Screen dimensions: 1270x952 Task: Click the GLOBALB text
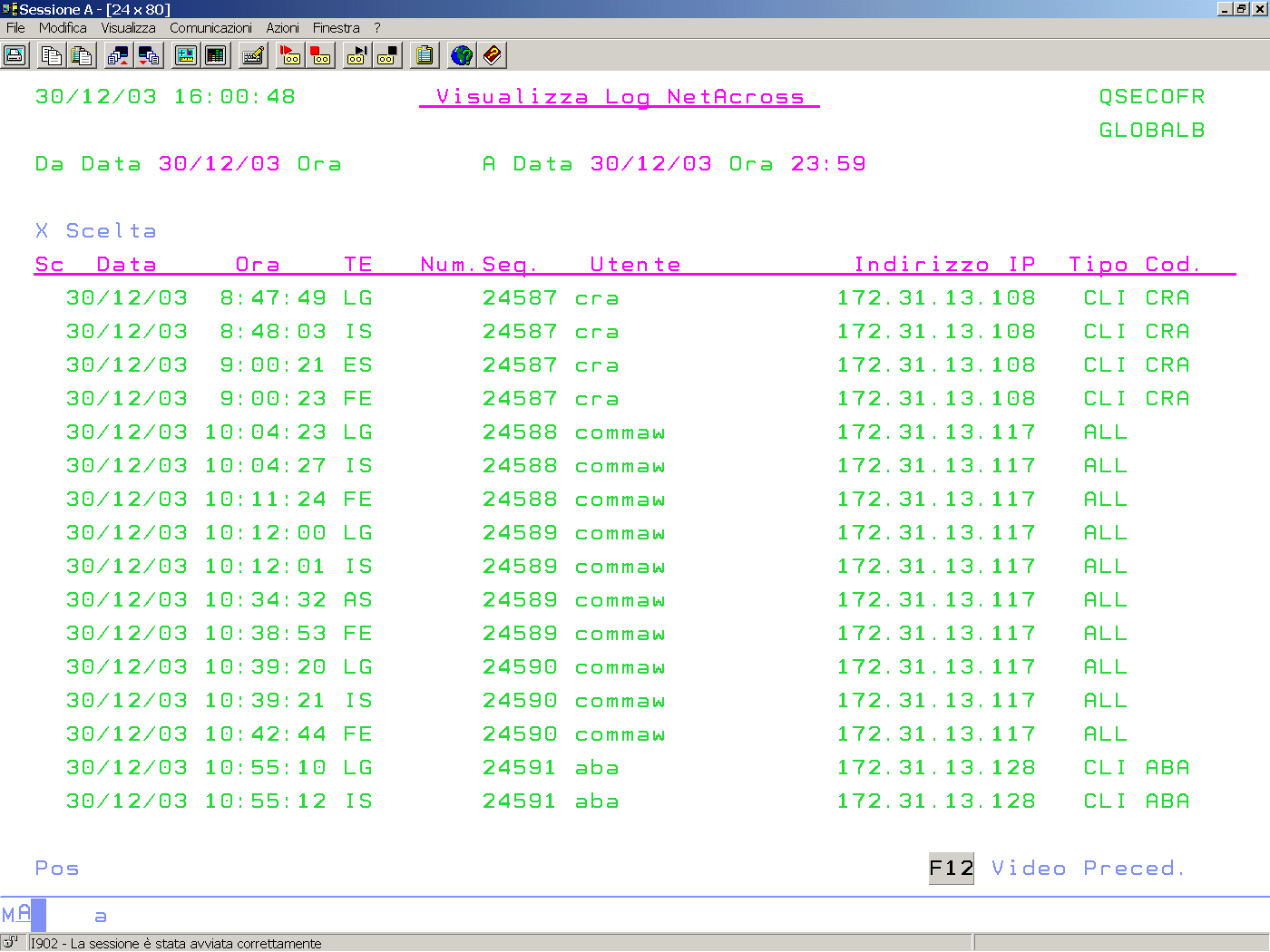click(1152, 131)
